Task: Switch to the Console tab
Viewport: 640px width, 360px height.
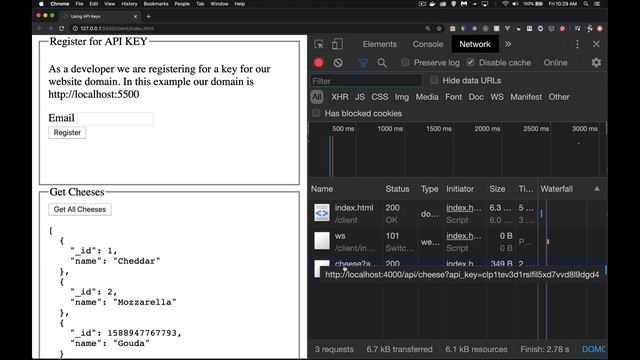Action: tap(428, 44)
